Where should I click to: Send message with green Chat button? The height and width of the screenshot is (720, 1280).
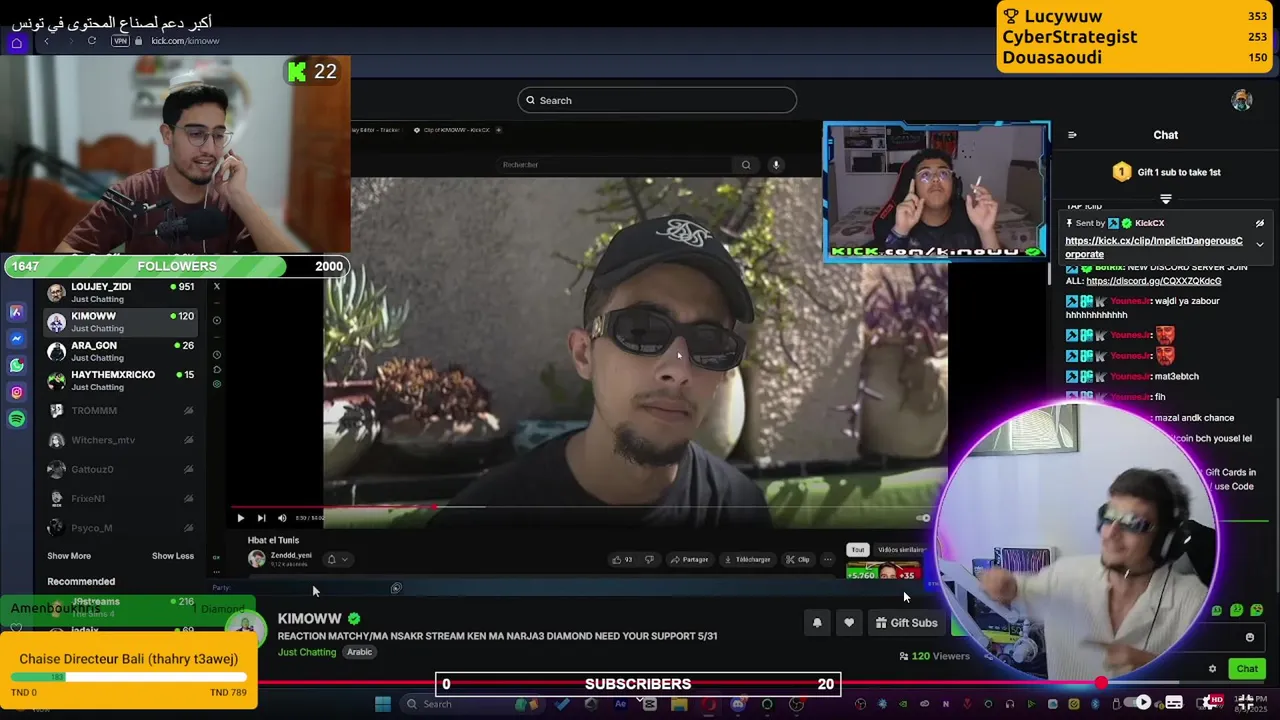[x=1247, y=669]
